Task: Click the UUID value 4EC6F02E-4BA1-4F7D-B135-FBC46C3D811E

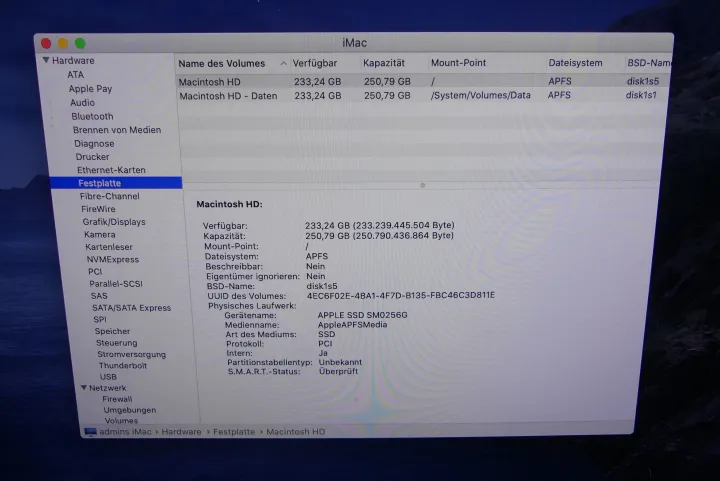Action: [401, 295]
